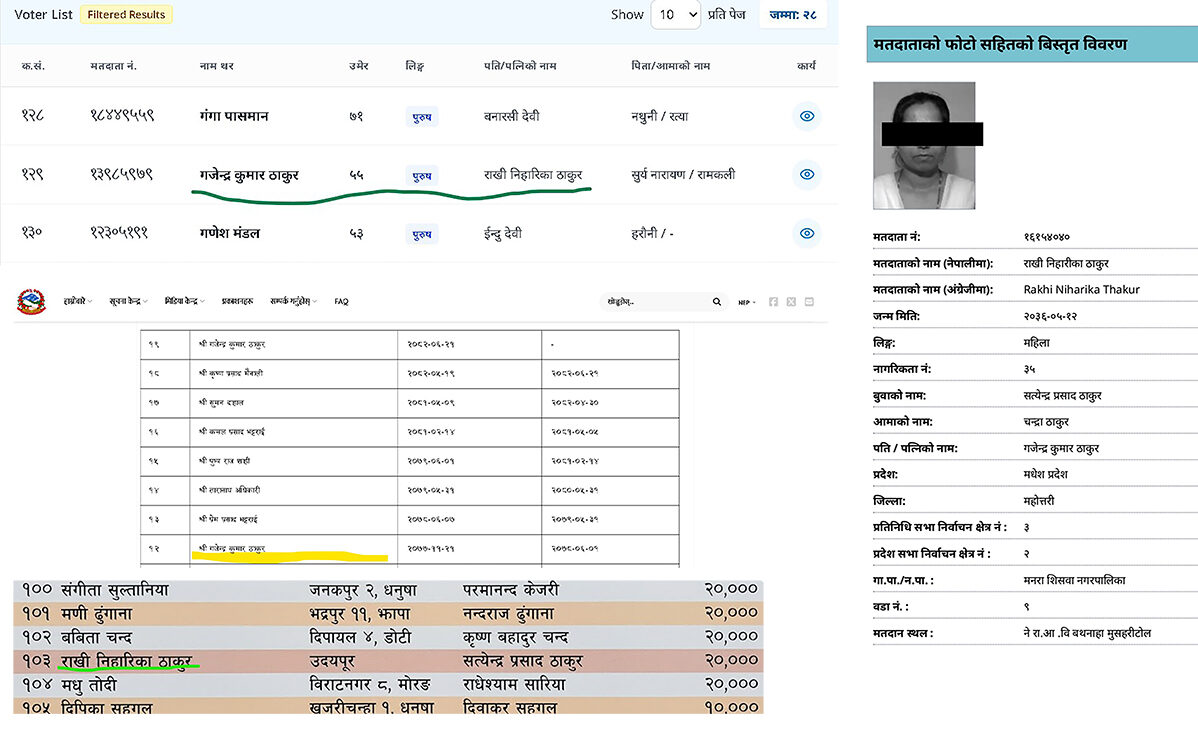Open the FAQ menu item
1198x732 pixels.
click(341, 301)
